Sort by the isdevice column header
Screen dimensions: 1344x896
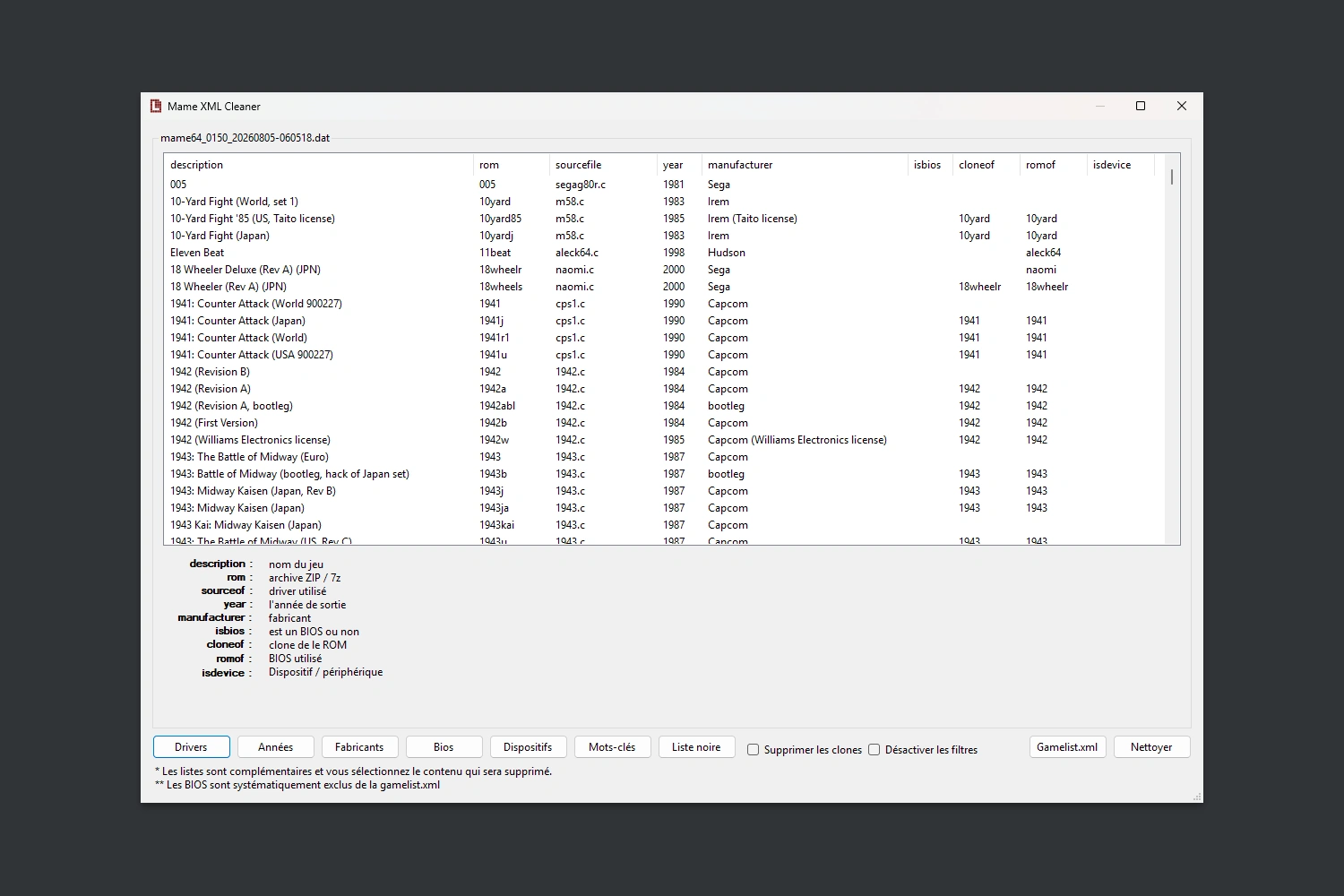click(1121, 165)
